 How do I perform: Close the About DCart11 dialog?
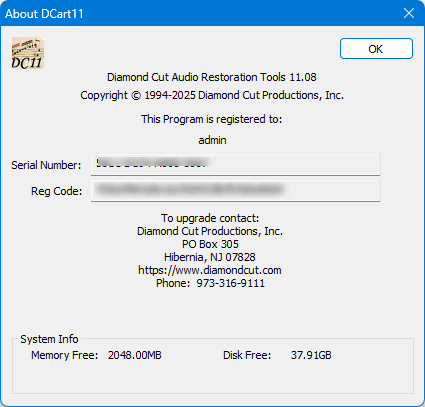tap(409, 13)
